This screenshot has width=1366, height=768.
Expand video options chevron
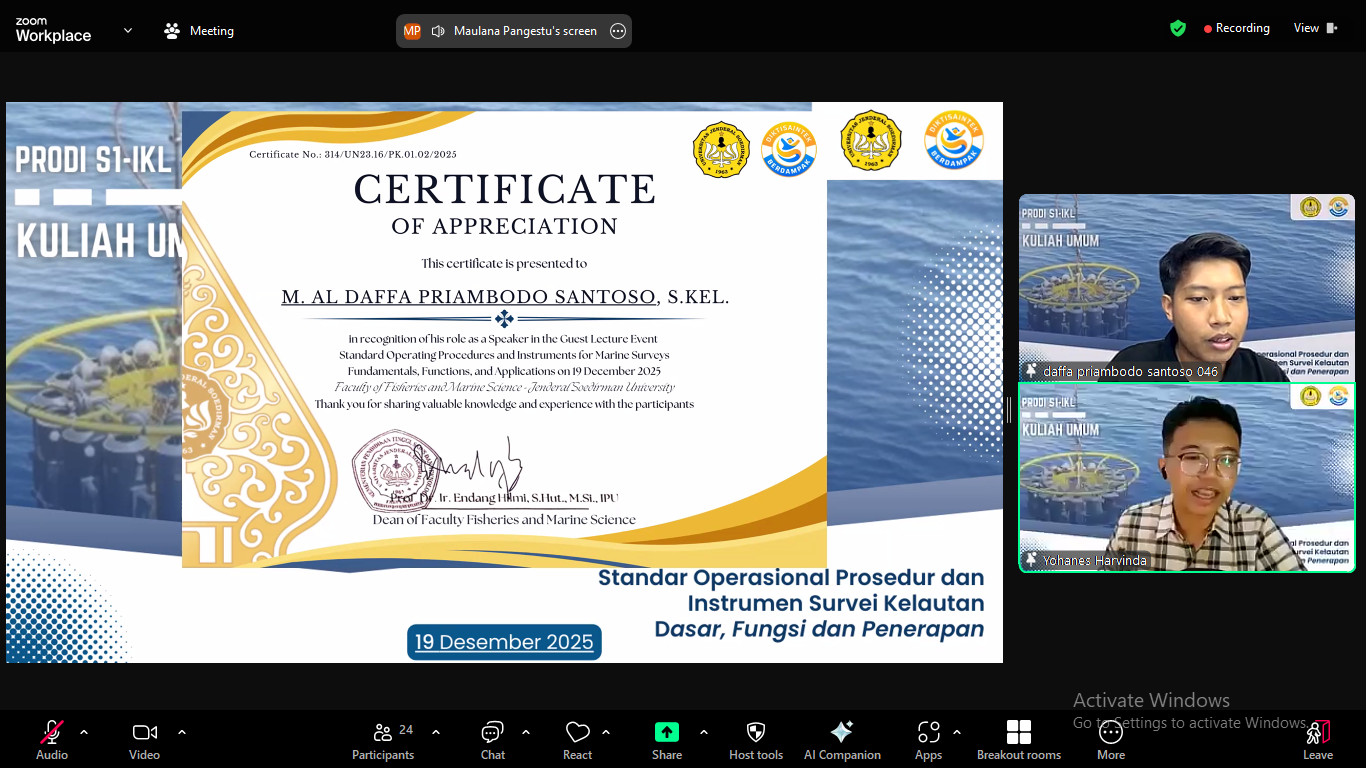coord(182,732)
